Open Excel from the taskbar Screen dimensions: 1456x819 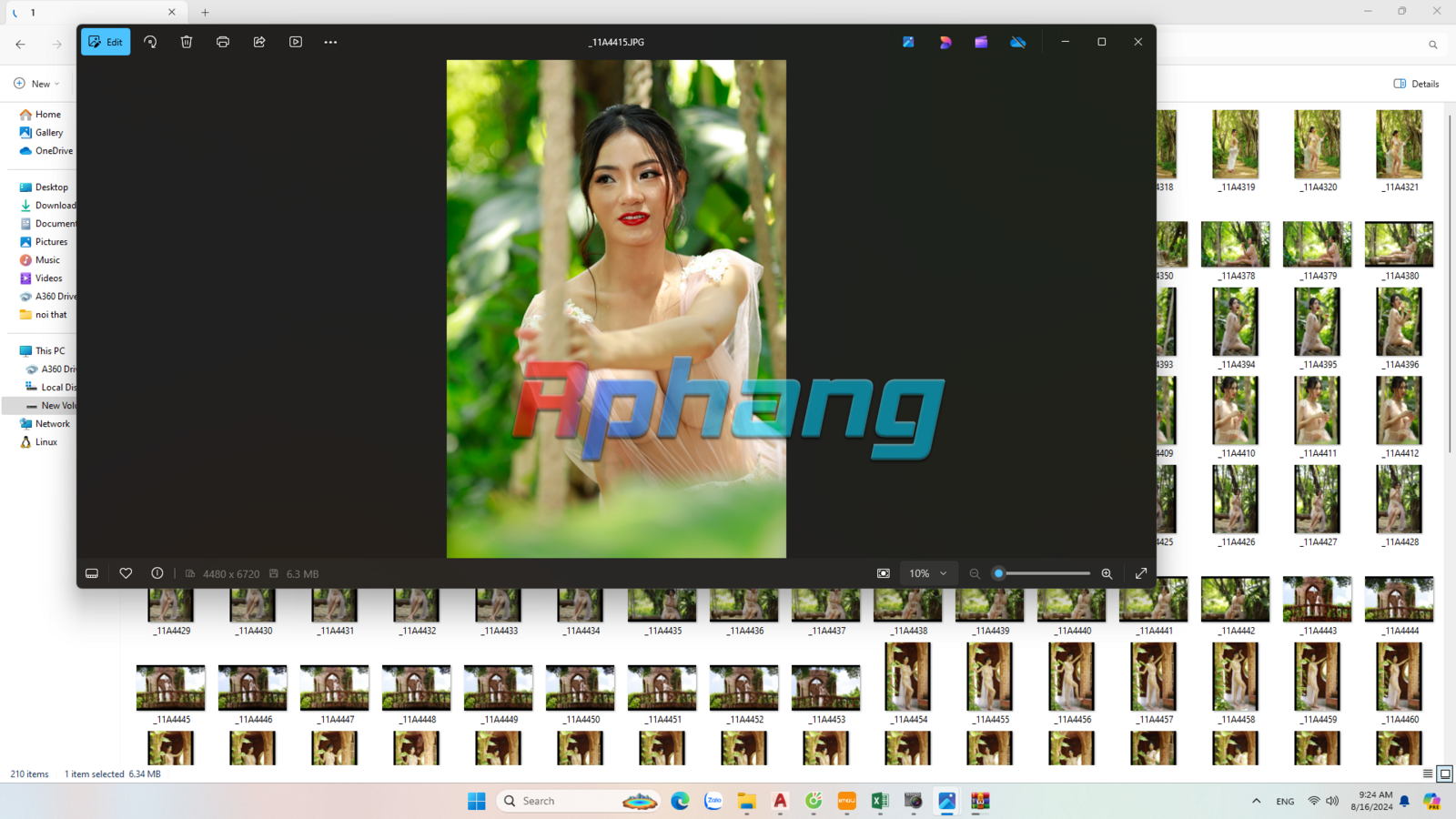coord(880,801)
